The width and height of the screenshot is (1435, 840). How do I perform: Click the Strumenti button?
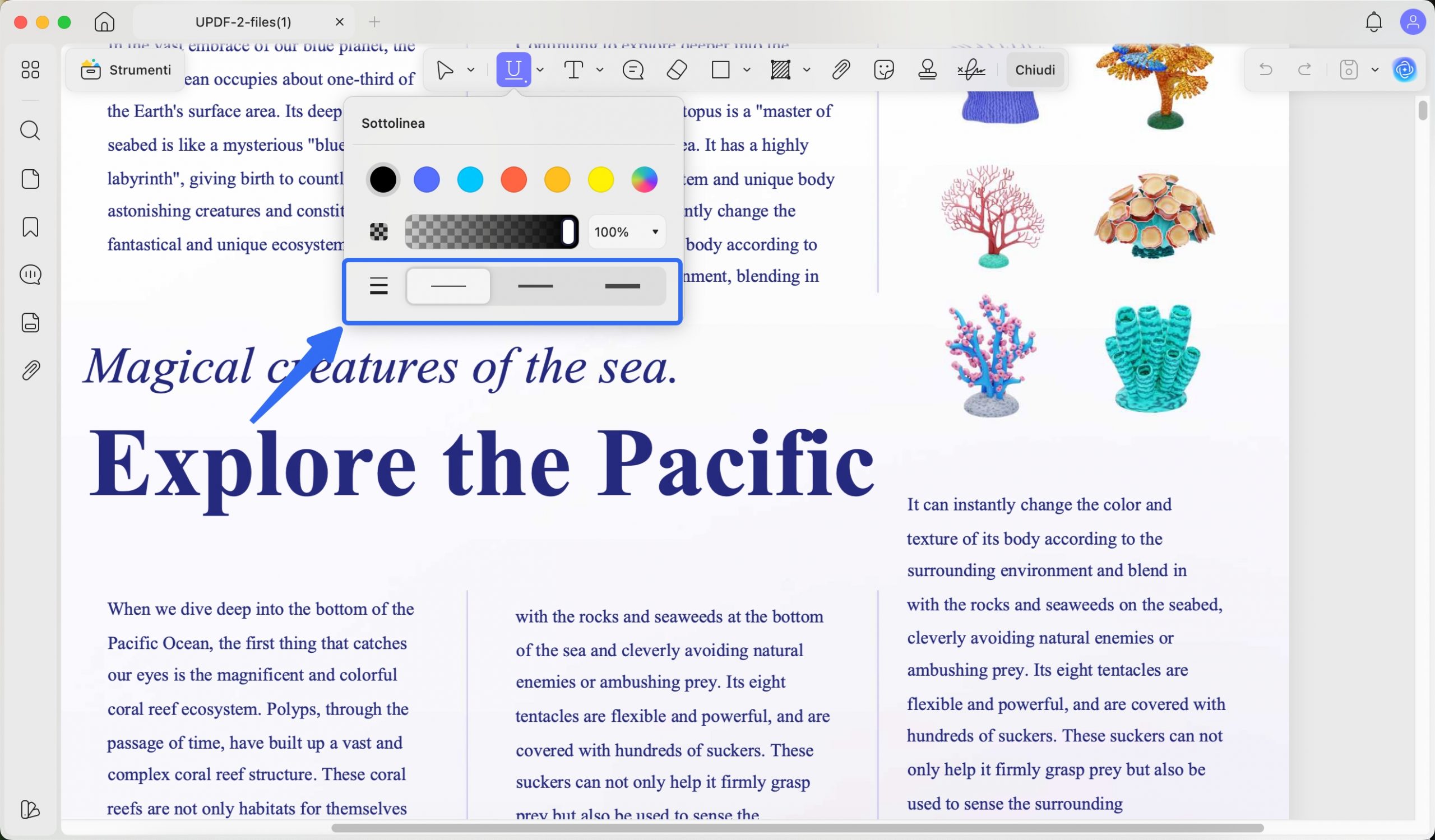click(x=126, y=70)
